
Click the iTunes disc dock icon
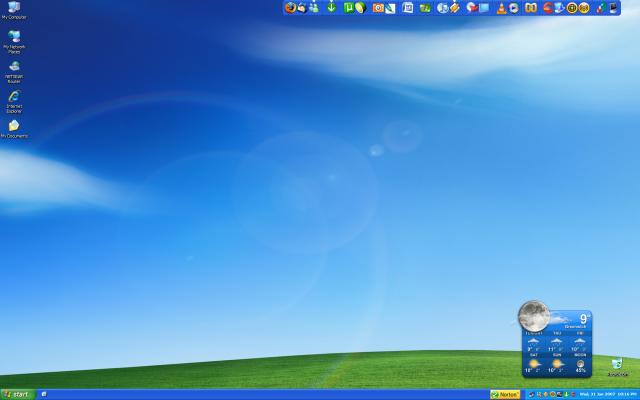pyautogui.click(x=442, y=8)
